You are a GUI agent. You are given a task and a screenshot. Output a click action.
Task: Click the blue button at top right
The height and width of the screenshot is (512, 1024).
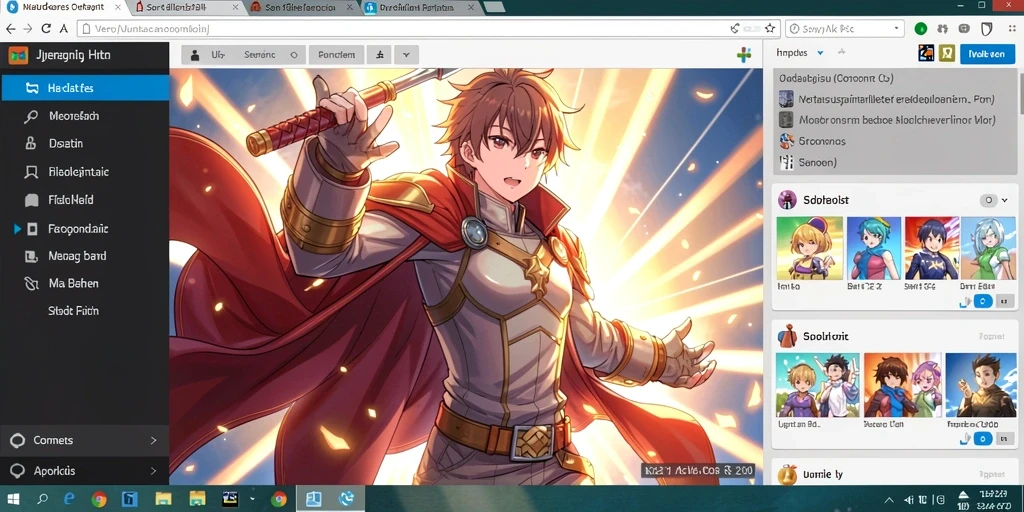tap(987, 54)
